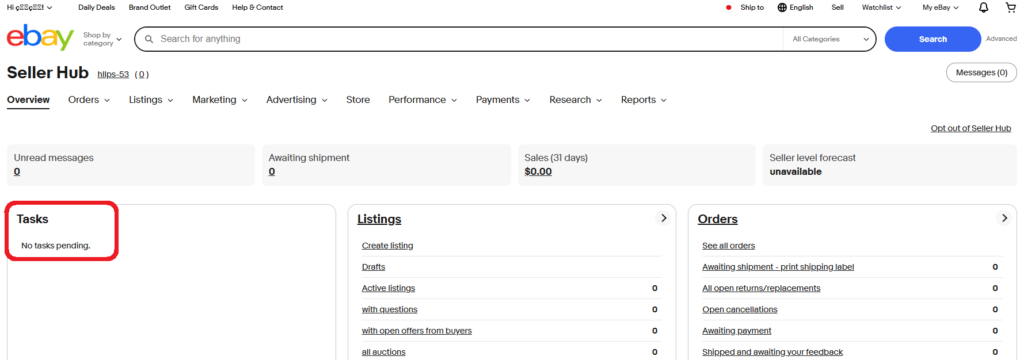Click the English language selector

(x=795, y=8)
